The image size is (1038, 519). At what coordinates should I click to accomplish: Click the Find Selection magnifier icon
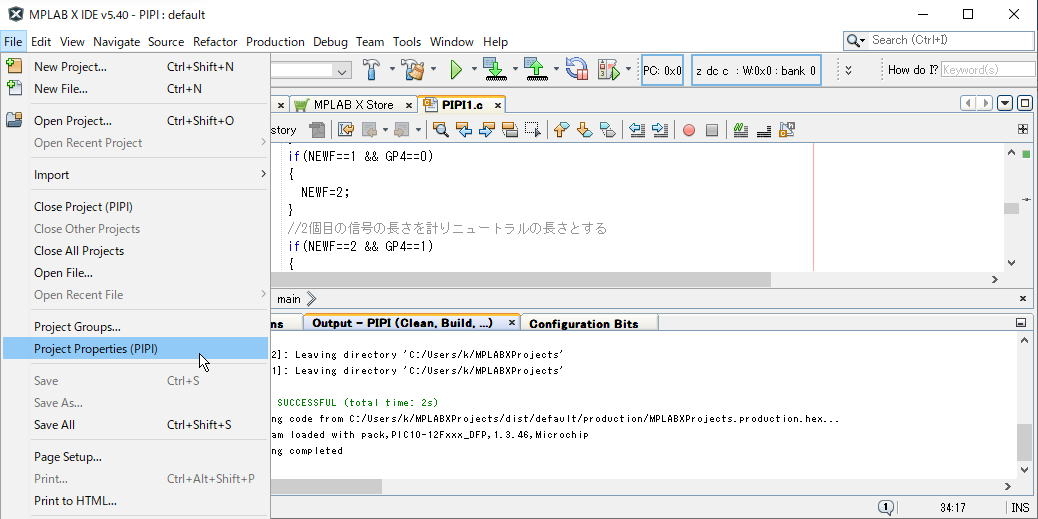[441, 130]
